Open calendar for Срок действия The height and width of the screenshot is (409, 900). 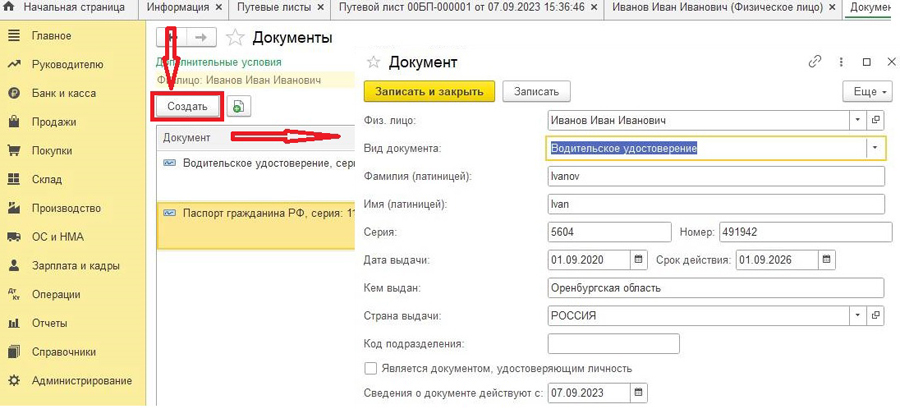click(x=826, y=259)
